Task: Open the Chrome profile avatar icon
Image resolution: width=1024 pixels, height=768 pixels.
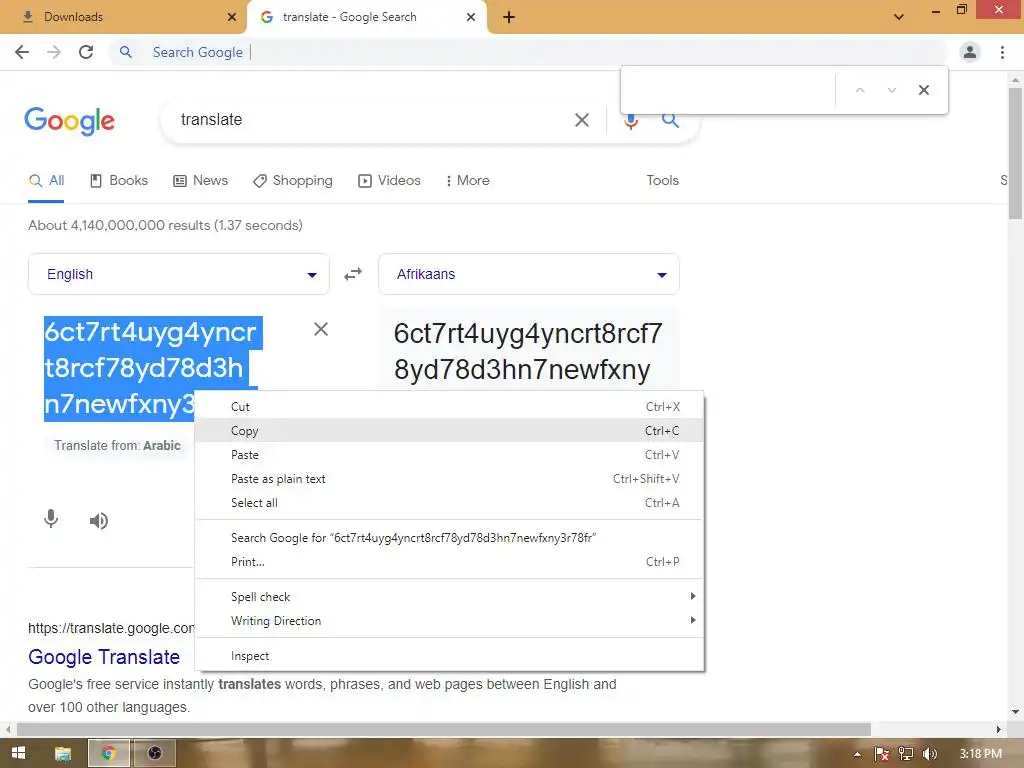Action: pos(970,52)
